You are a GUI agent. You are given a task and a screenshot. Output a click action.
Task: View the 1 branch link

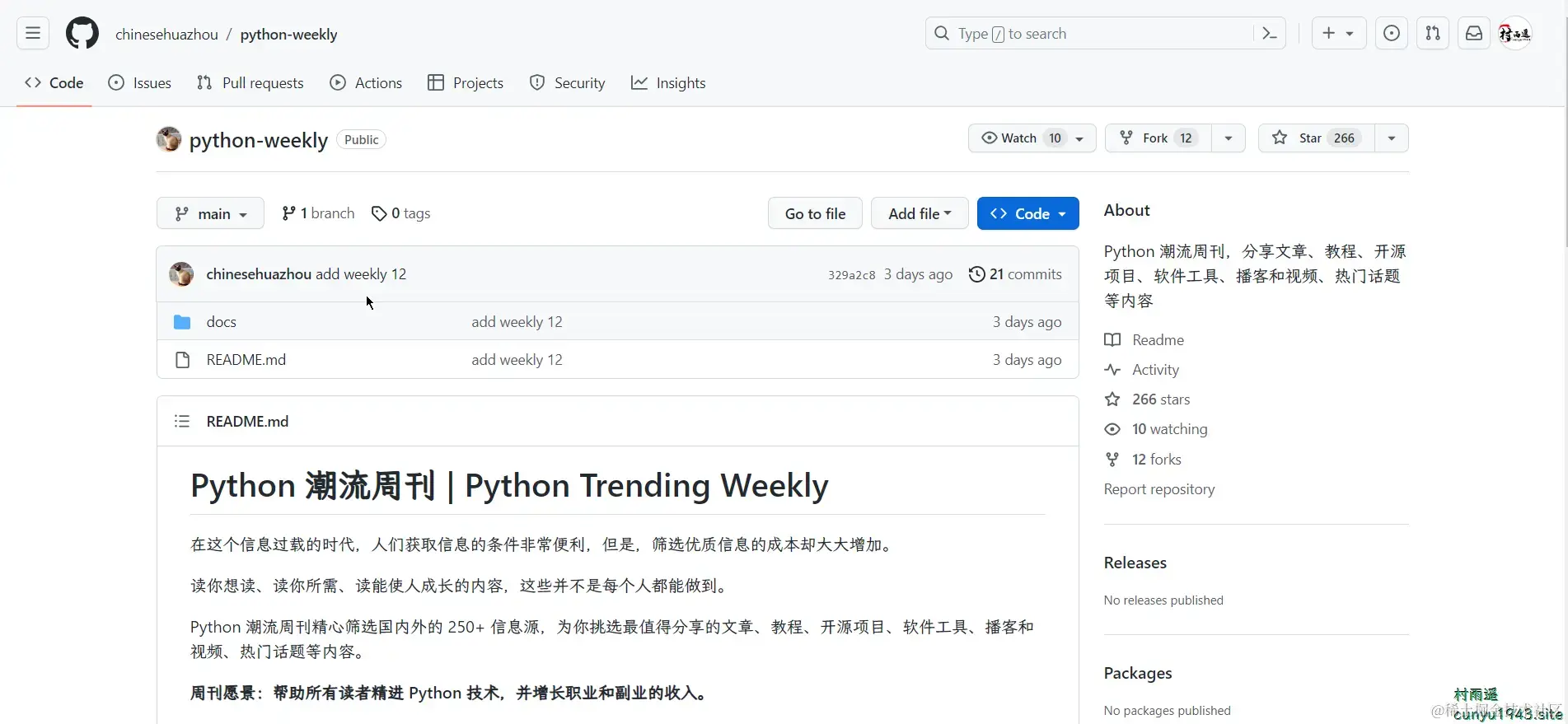(x=318, y=214)
